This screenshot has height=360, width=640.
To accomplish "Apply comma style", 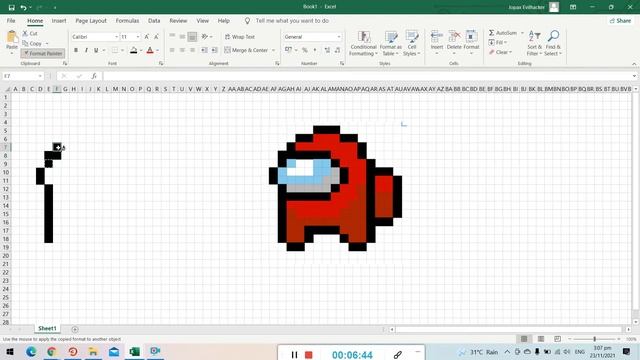I will (x=315, y=50).
